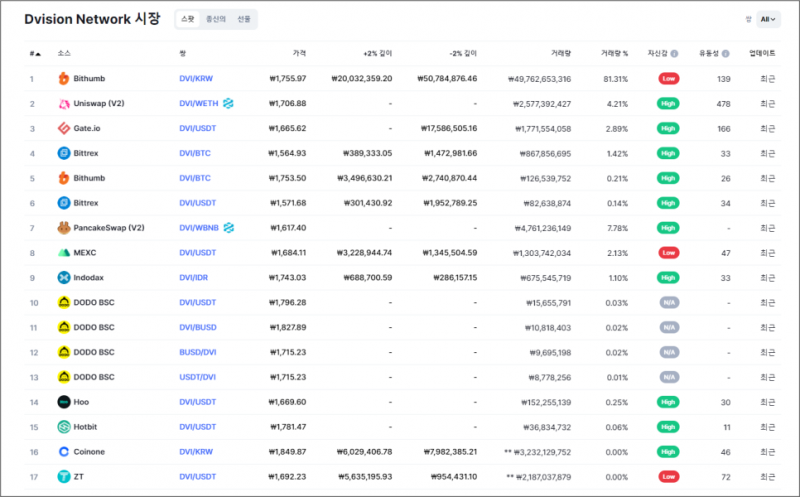The image size is (800, 497).
Task: Click the ZT logo icon
Action: 64,477
